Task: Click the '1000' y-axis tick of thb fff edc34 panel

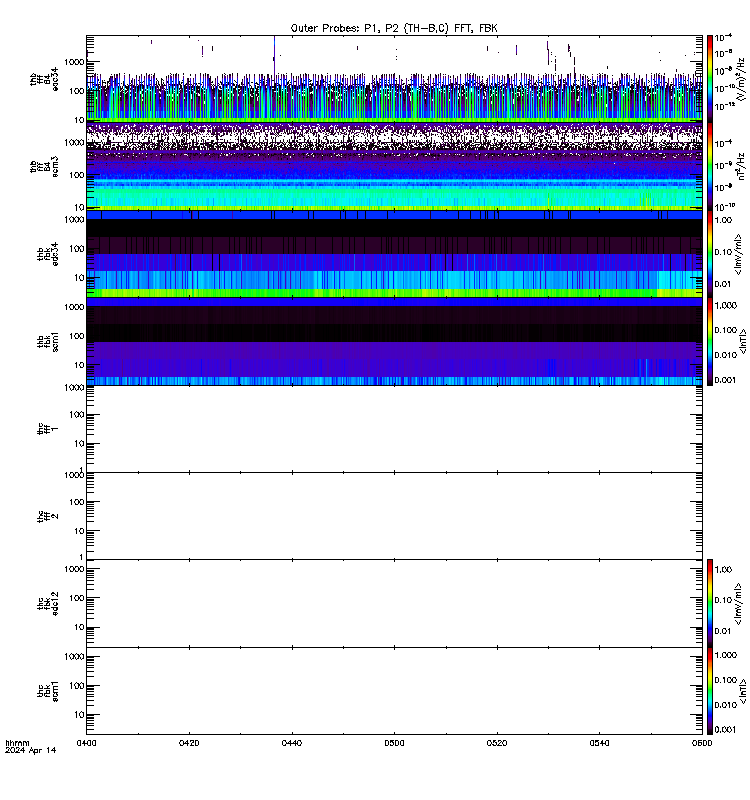Action: click(x=74, y=62)
